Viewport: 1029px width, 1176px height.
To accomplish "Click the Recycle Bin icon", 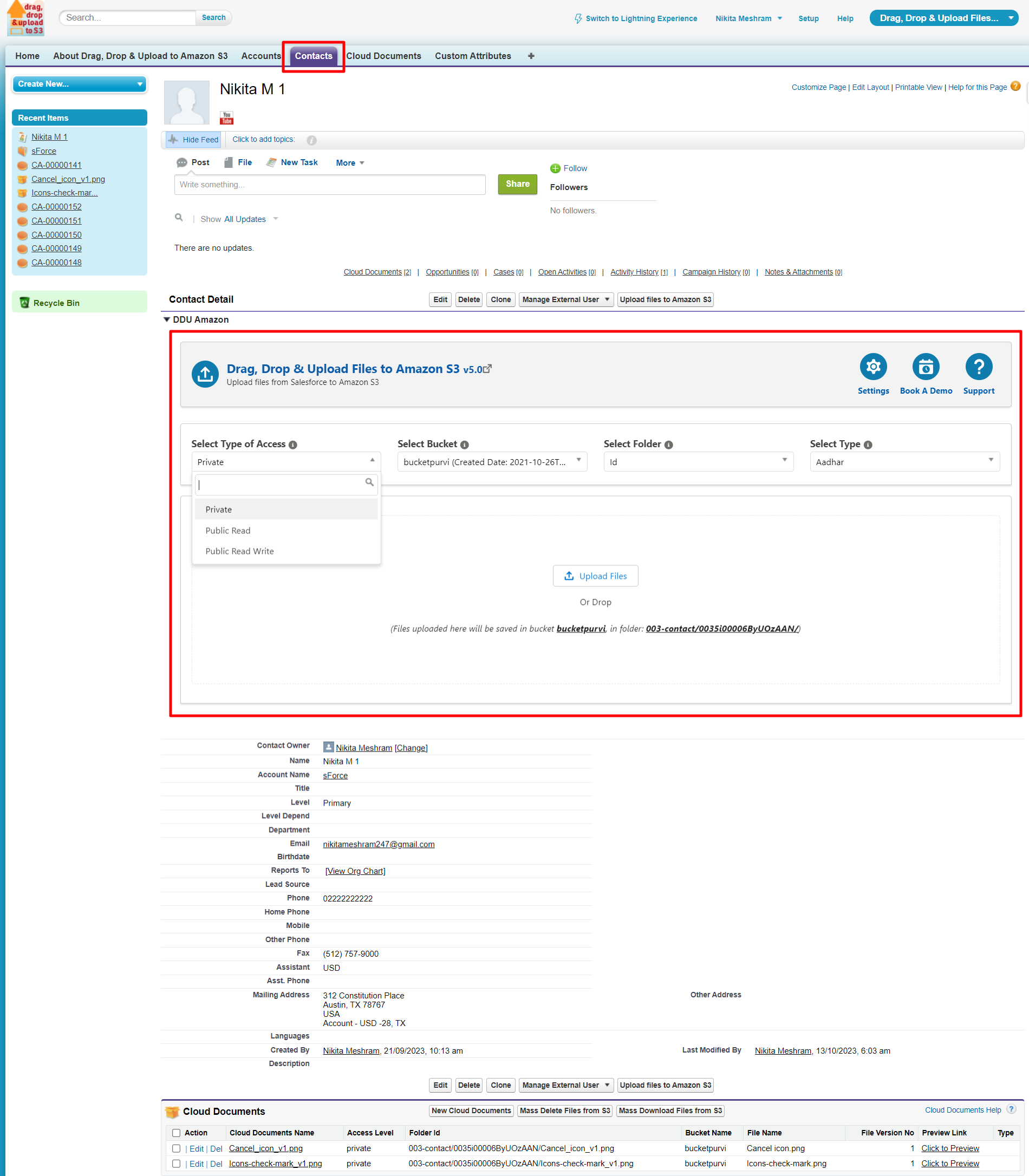I will pyautogui.click(x=25, y=303).
